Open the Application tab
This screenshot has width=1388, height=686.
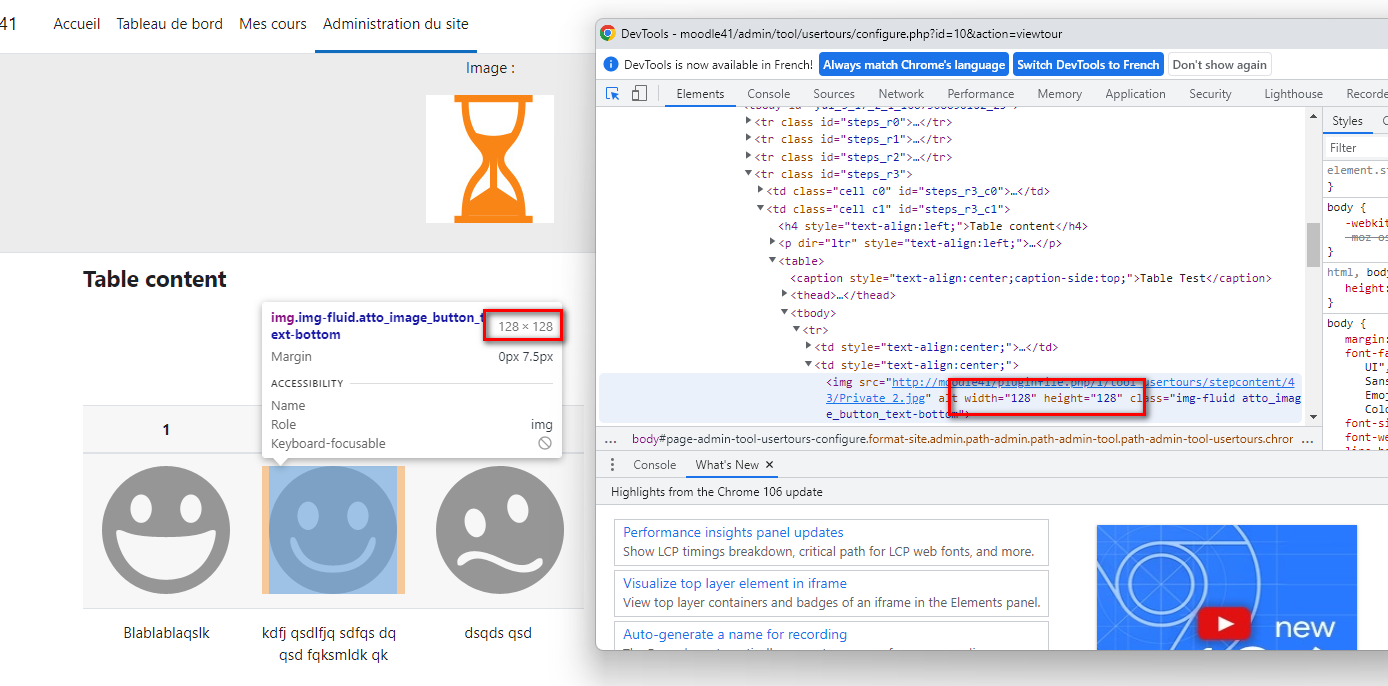[1135, 94]
